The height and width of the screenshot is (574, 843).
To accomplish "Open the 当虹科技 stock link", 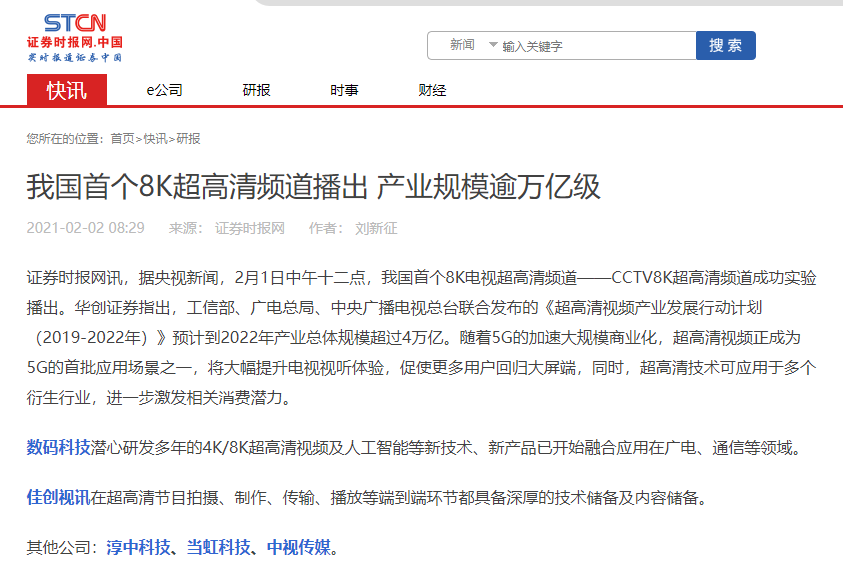I will pyautogui.click(x=218, y=547).
